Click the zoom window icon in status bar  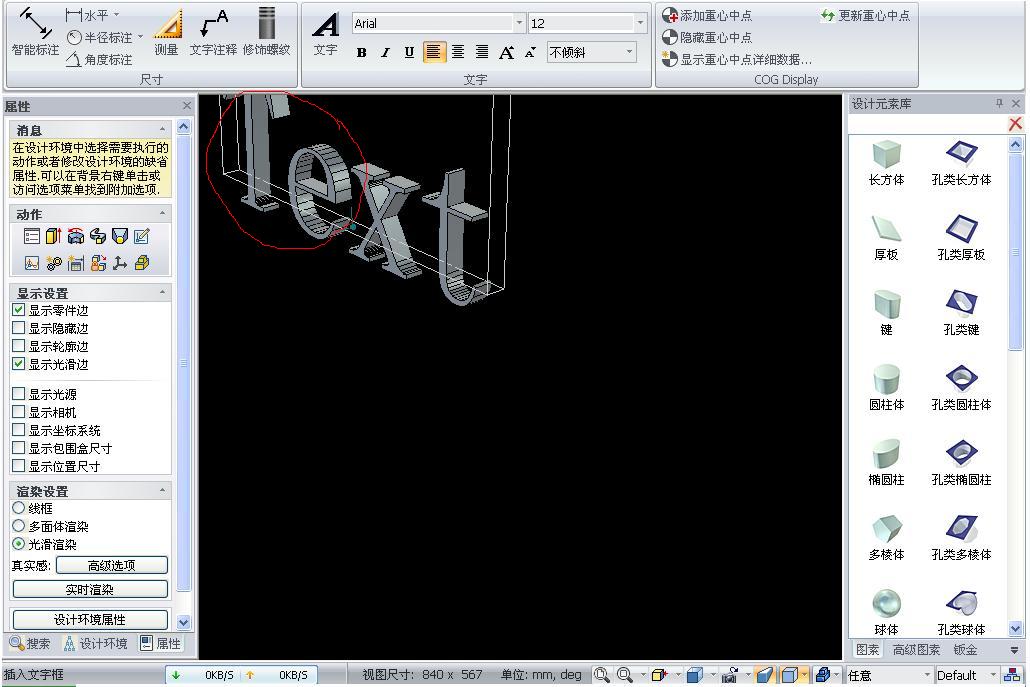601,675
